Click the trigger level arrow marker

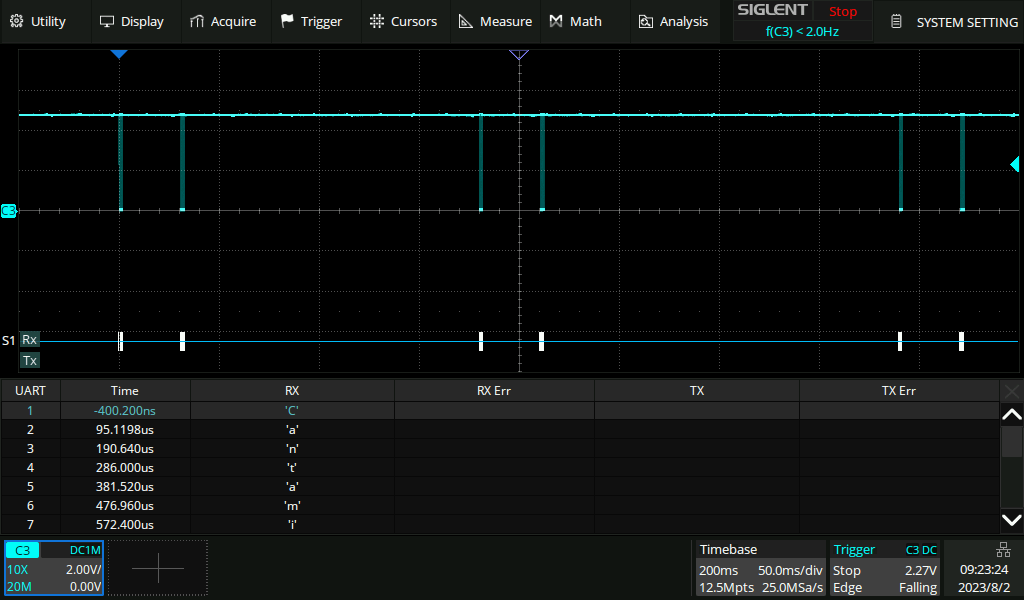(x=1015, y=164)
